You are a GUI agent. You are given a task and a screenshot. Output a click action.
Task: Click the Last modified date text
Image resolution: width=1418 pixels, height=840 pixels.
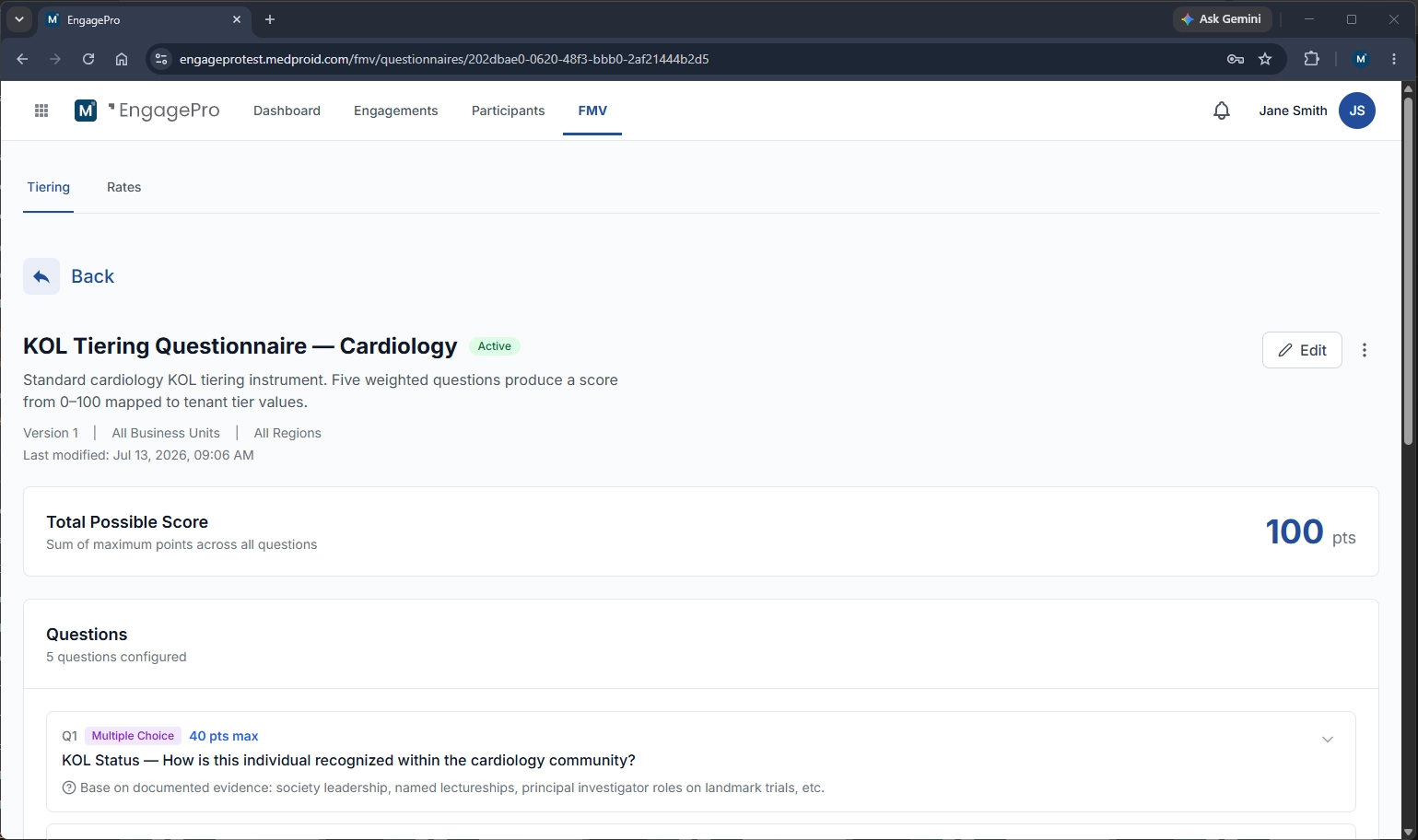click(x=138, y=455)
